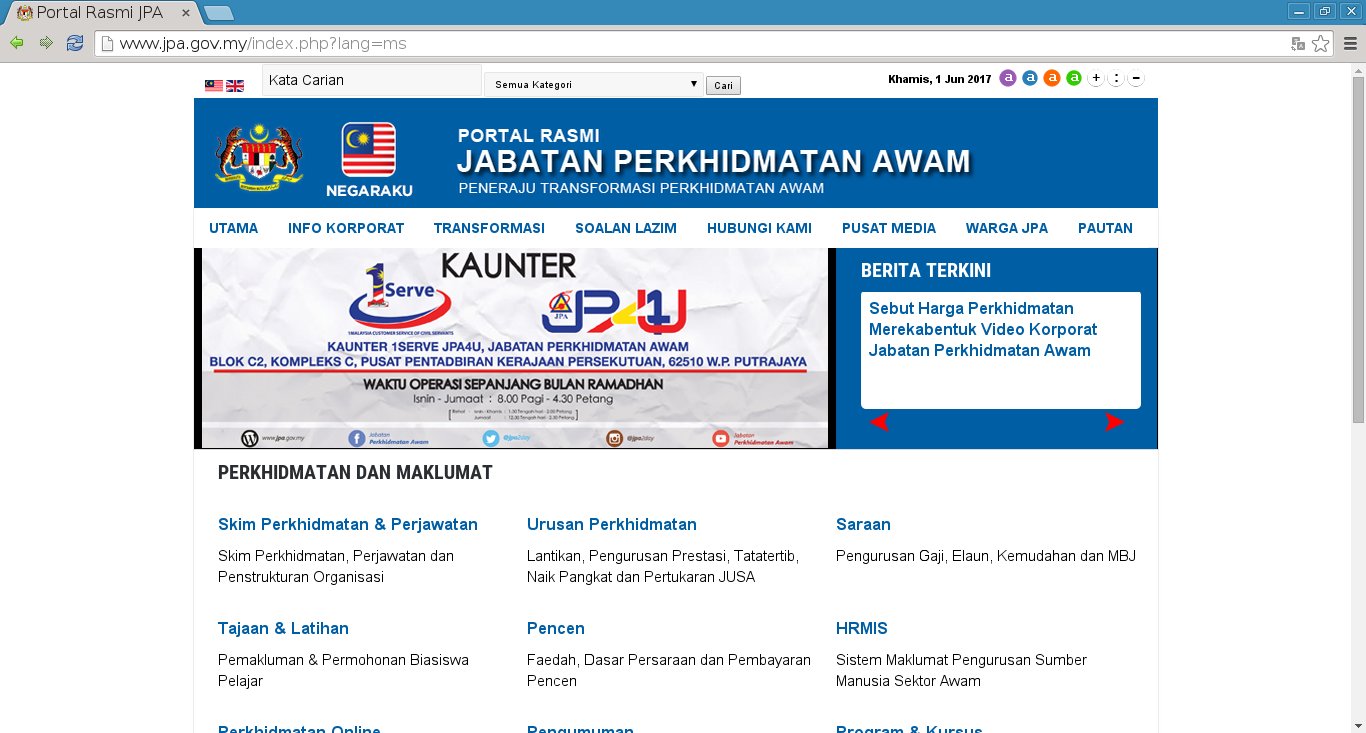Viewport: 1366px width, 733px height.
Task: Open the PAUTAN menu
Action: pyautogui.click(x=1105, y=228)
